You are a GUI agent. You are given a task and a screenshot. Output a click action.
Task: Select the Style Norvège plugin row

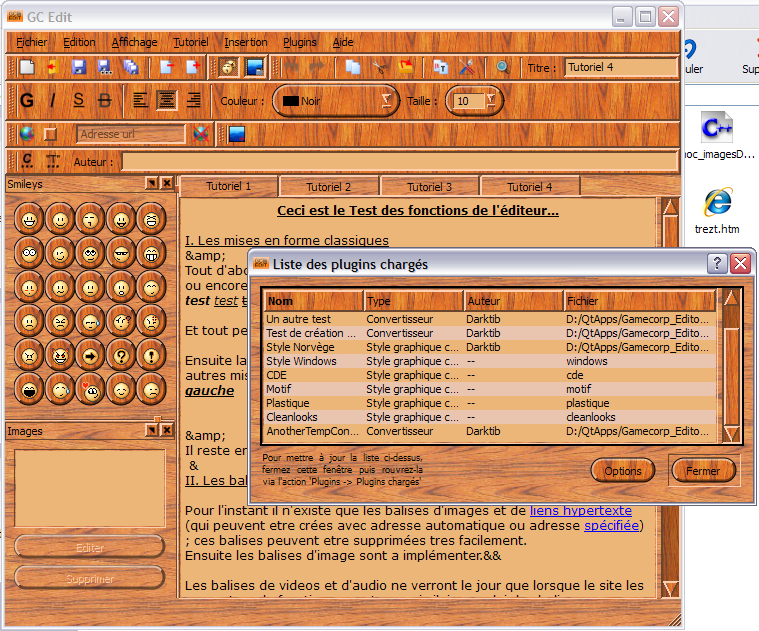click(490, 347)
